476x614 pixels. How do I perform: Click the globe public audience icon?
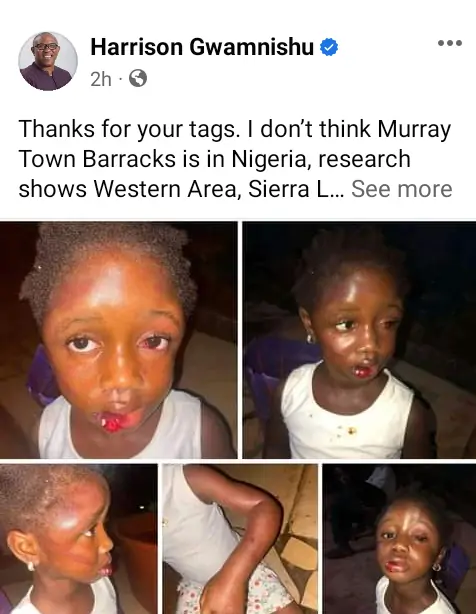pyautogui.click(x=138, y=78)
